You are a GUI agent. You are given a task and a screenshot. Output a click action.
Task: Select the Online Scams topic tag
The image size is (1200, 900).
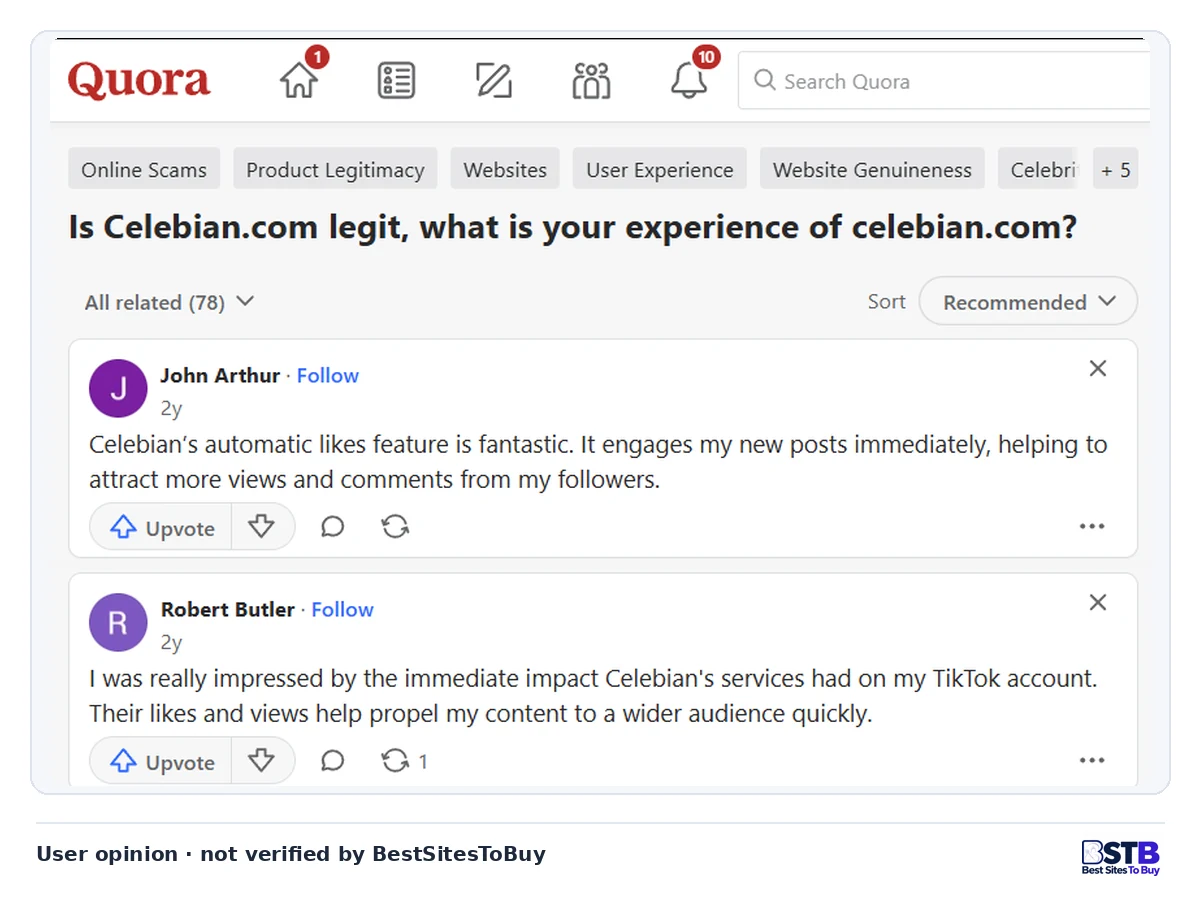point(144,170)
